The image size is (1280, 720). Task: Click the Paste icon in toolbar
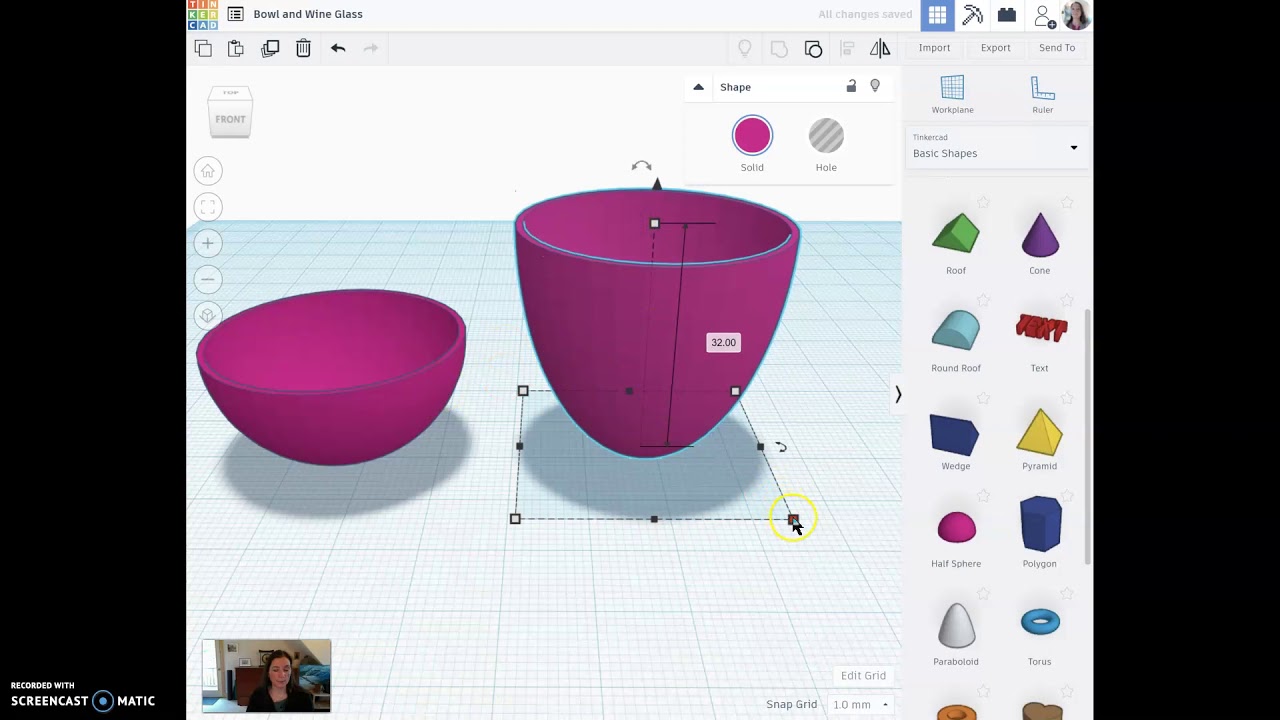pyautogui.click(x=236, y=48)
